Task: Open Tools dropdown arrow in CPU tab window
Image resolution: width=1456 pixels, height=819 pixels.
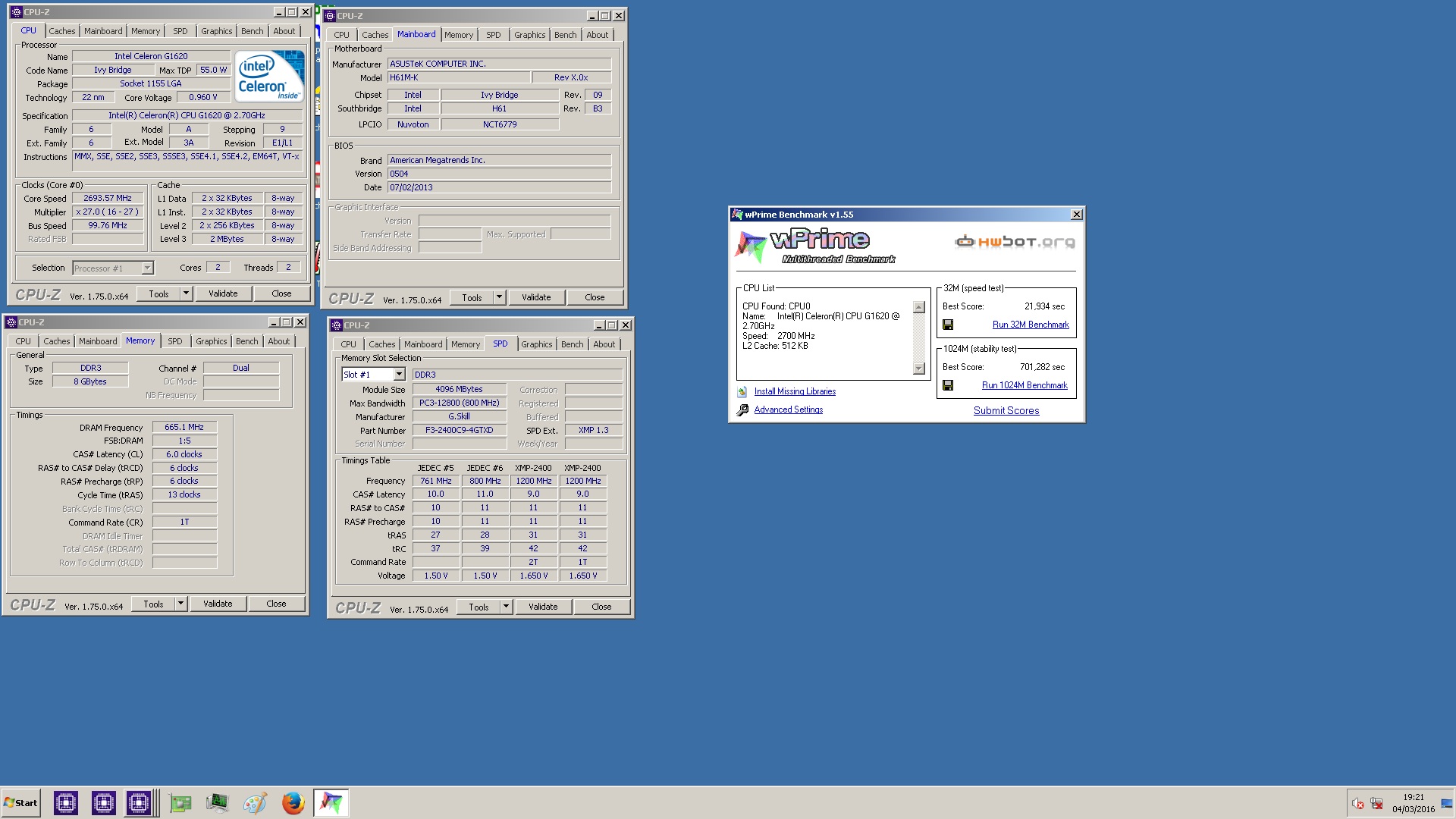Action: point(186,293)
